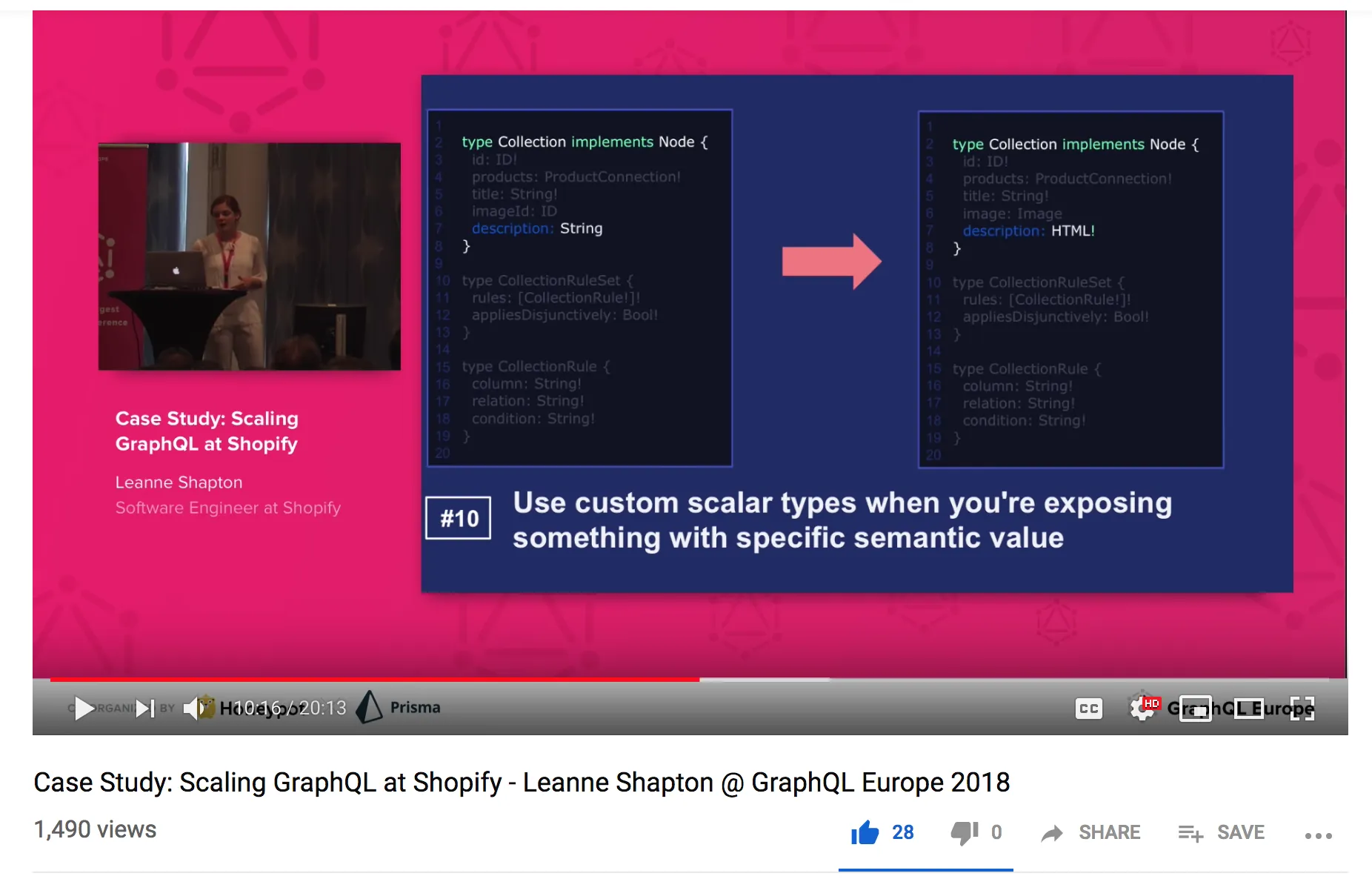Click the 1,490 views count
This screenshot has width=1372, height=879.
tap(95, 829)
